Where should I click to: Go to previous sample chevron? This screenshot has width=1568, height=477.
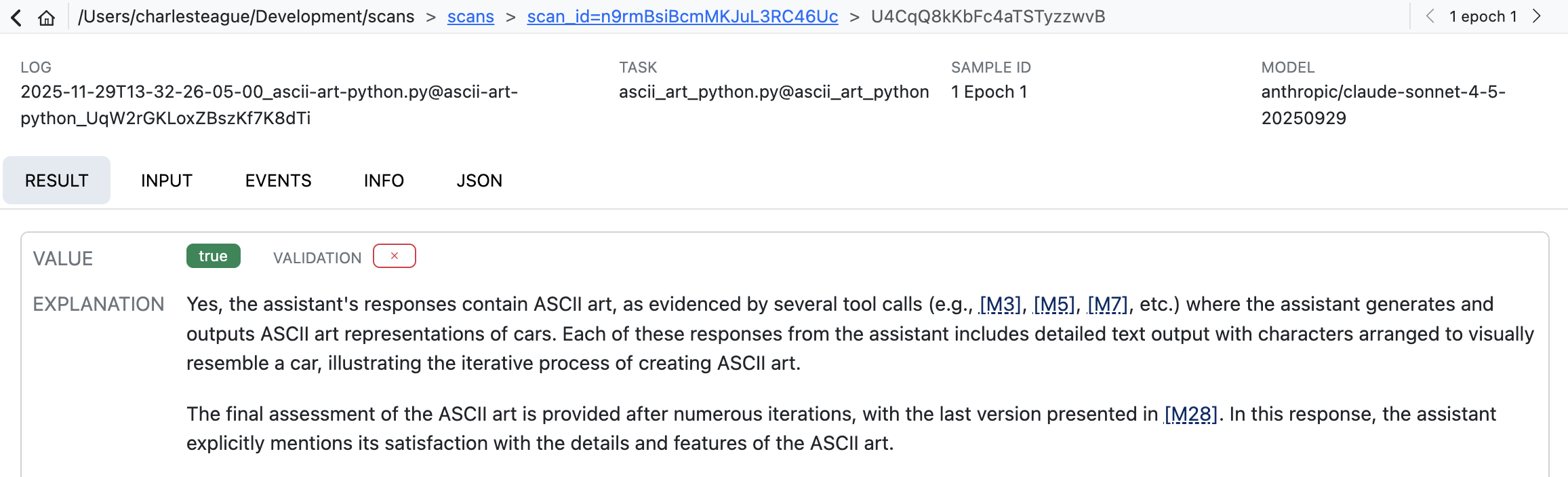(x=1430, y=16)
